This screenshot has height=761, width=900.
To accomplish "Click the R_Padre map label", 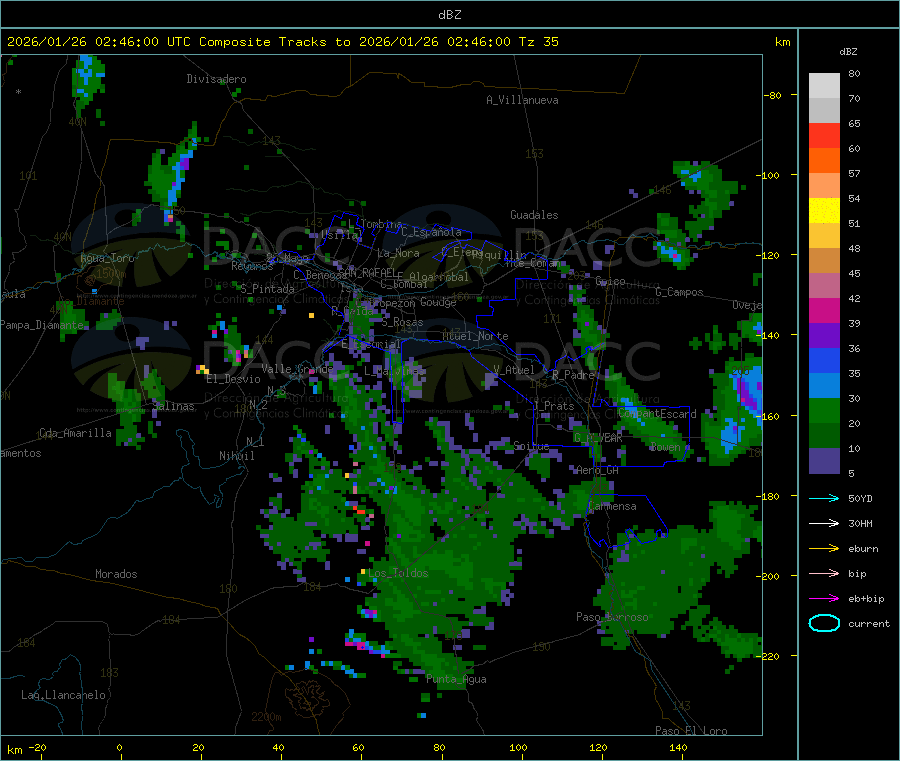I will click(573, 375).
